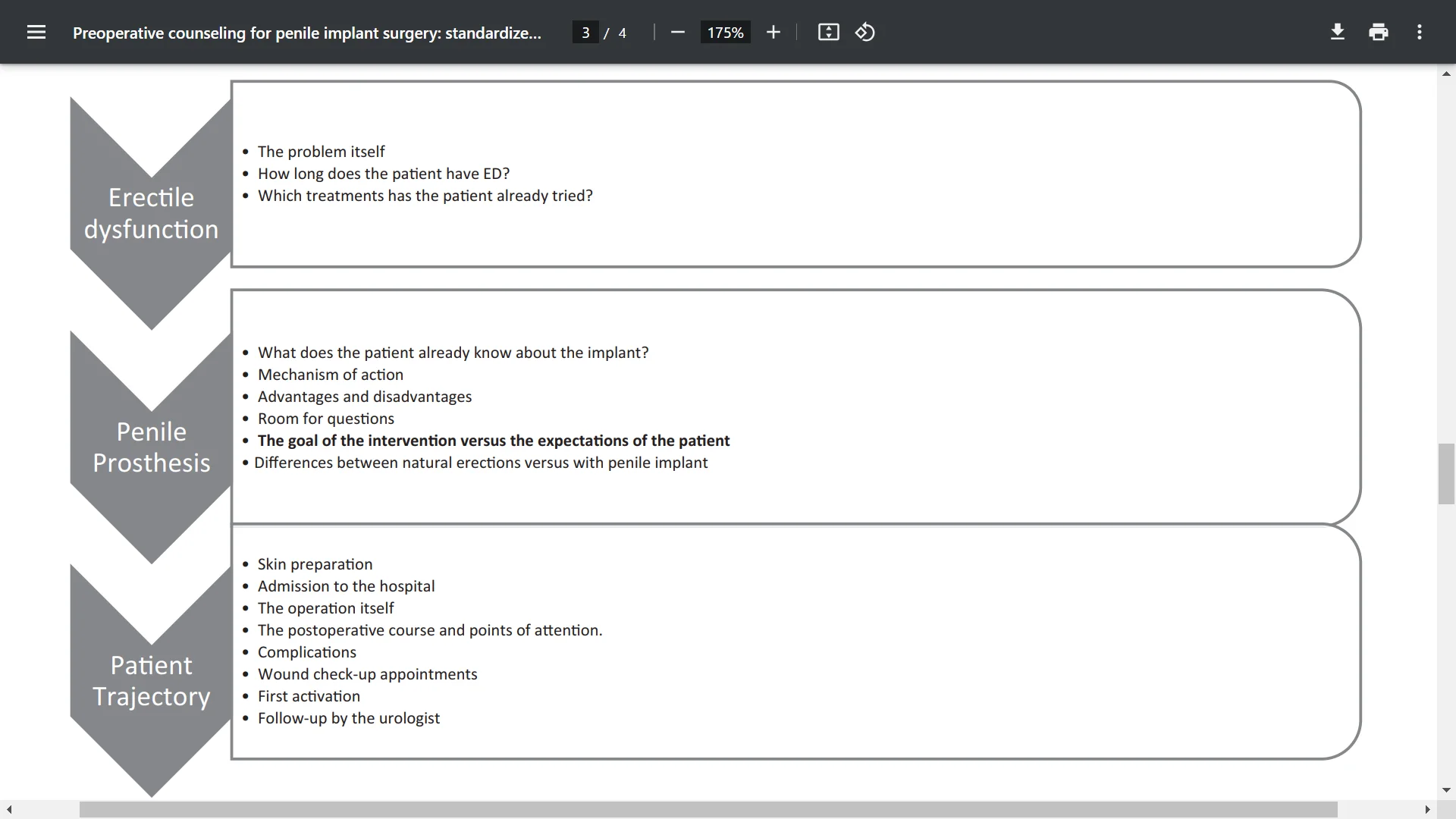The width and height of the screenshot is (1456, 819).
Task: Click 'Which treatments has the patient already tried?'
Action: click(425, 196)
